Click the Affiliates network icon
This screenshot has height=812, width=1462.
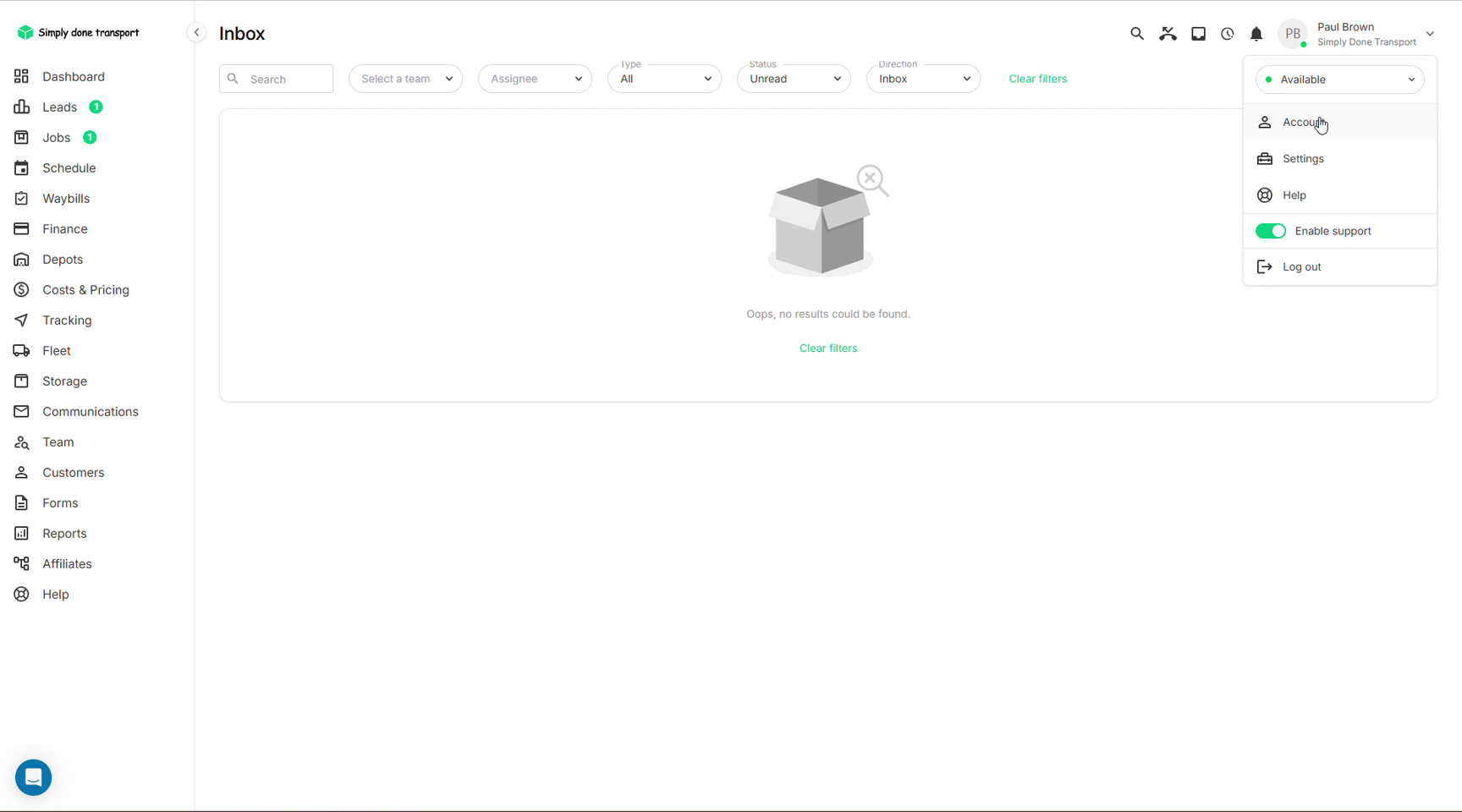[21, 563]
